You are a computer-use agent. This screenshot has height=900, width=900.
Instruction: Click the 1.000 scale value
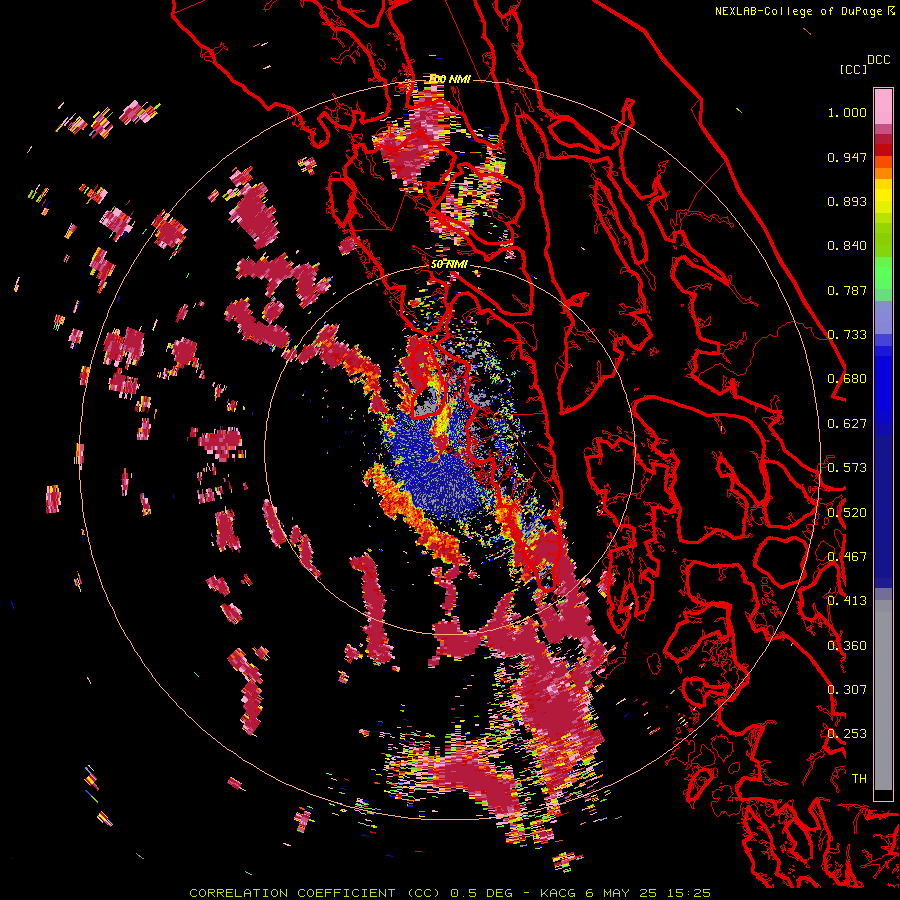click(847, 112)
